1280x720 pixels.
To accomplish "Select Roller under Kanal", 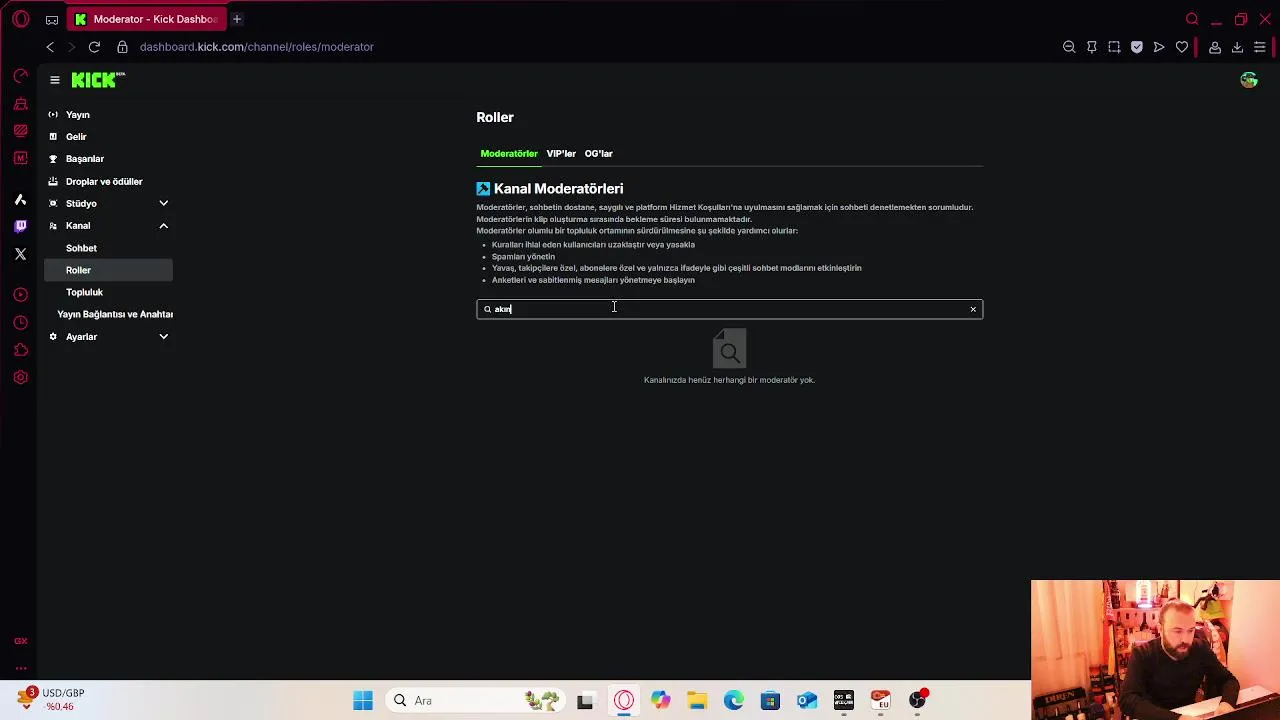I will 109,270.
